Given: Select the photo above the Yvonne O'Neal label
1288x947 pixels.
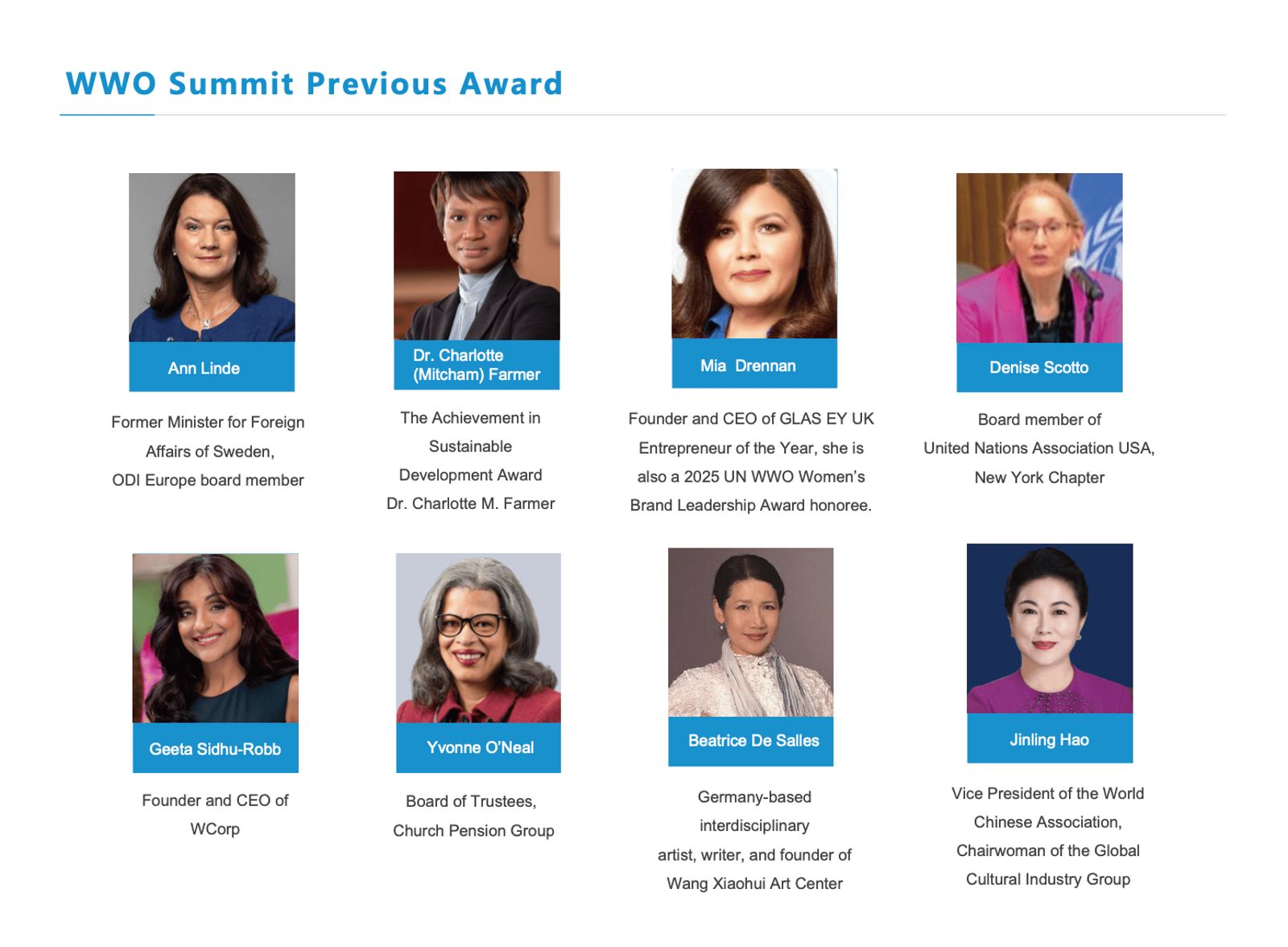Looking at the screenshot, I should 478,637.
